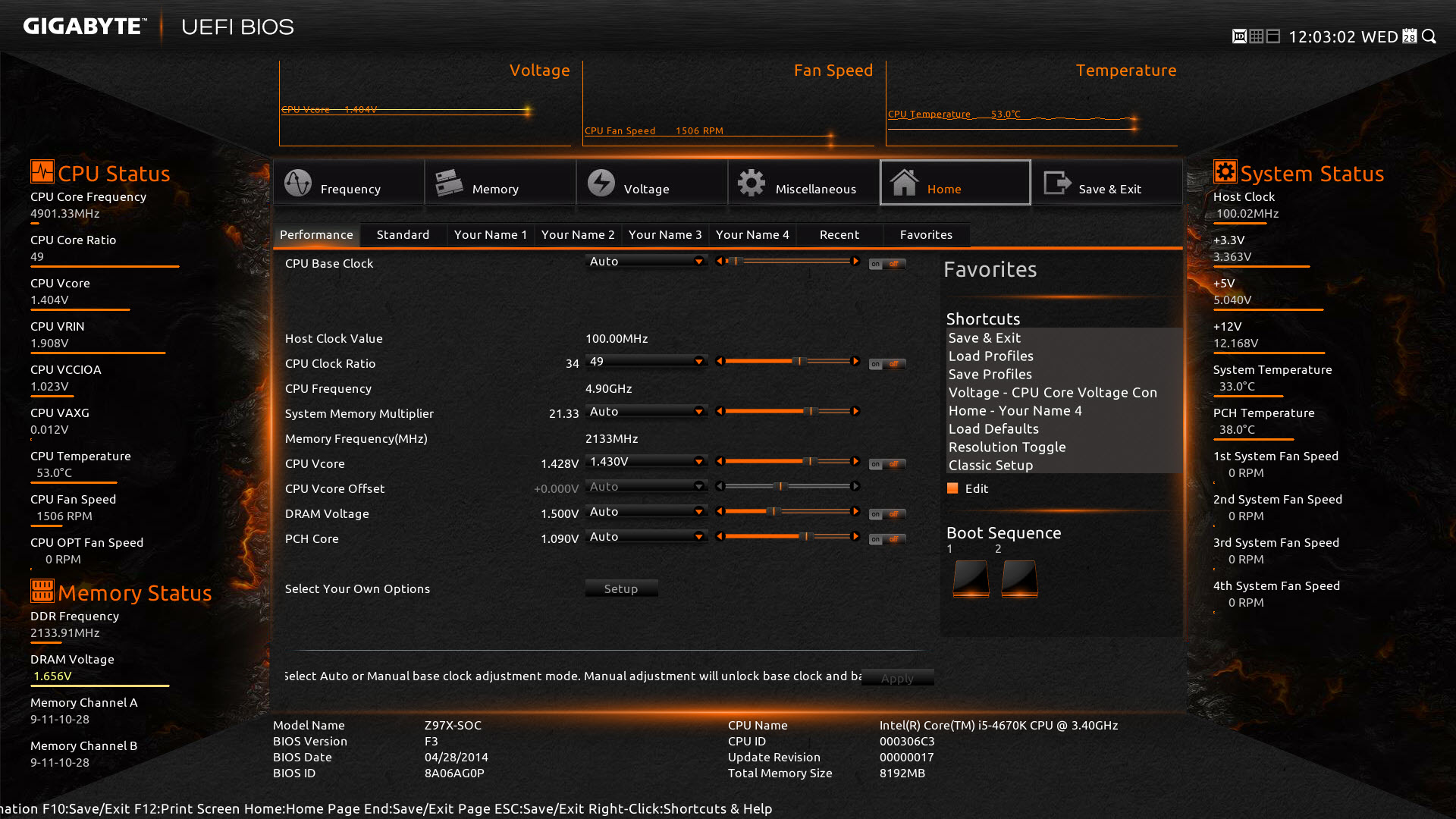The image size is (1456, 819).
Task: Switch to the Standard tab
Action: (403, 235)
